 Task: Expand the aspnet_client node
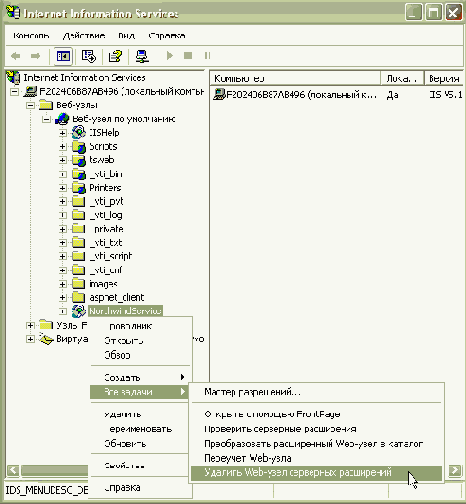point(63,297)
